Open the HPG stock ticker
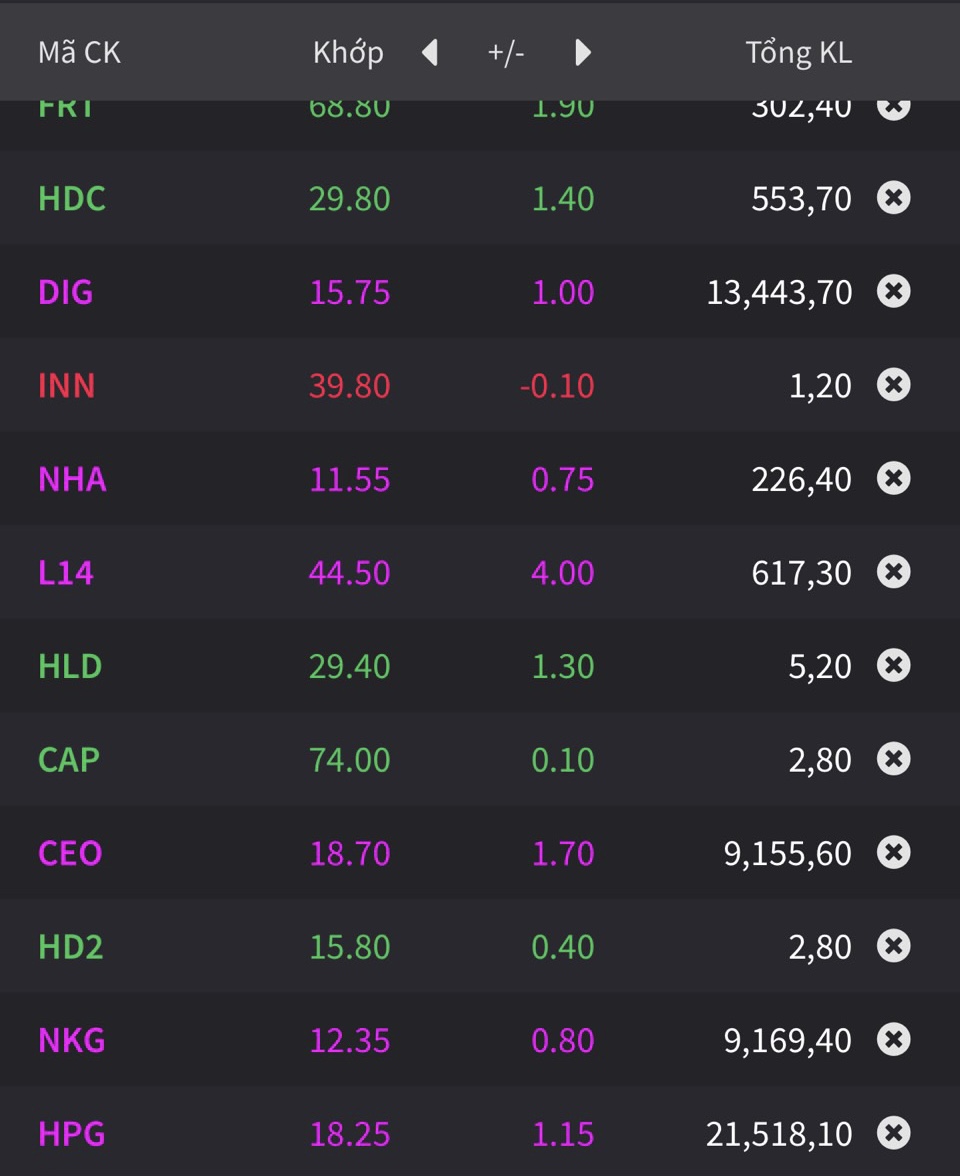Screen dimensions: 960x1176 point(72,1134)
